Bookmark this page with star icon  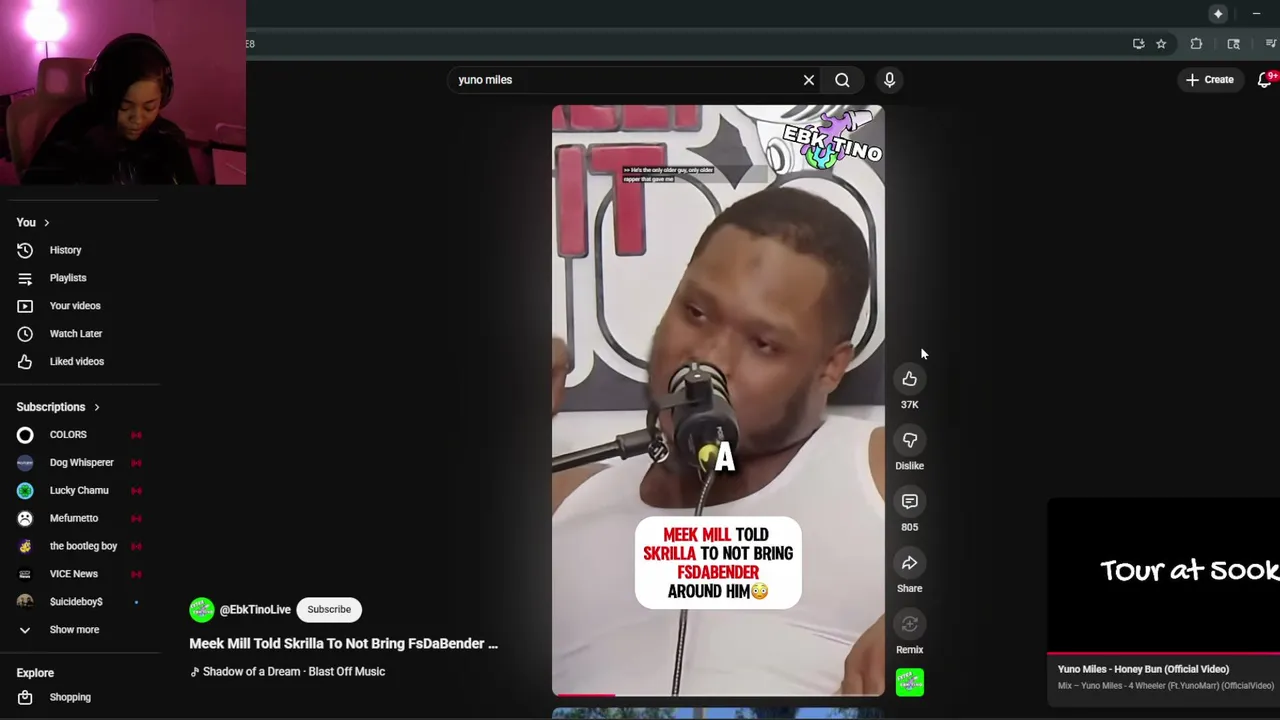1161,44
